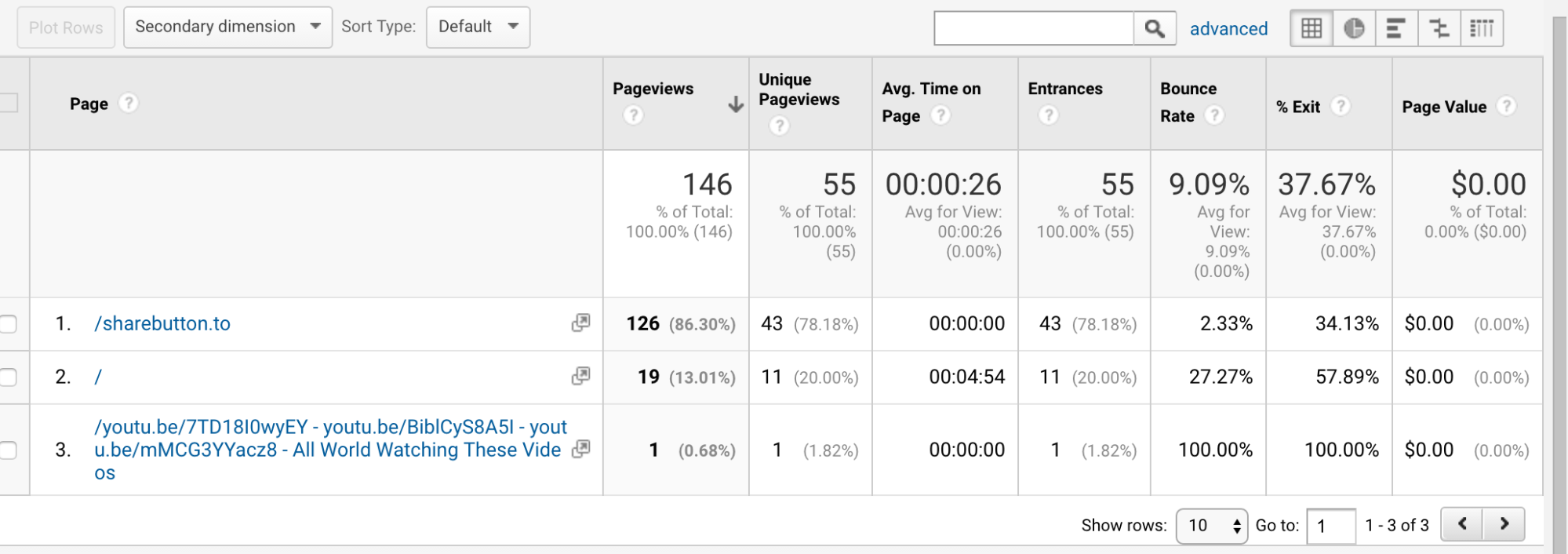This screenshot has width=1568, height=554.
Task: Select the comparison view icon
Action: tap(1439, 29)
